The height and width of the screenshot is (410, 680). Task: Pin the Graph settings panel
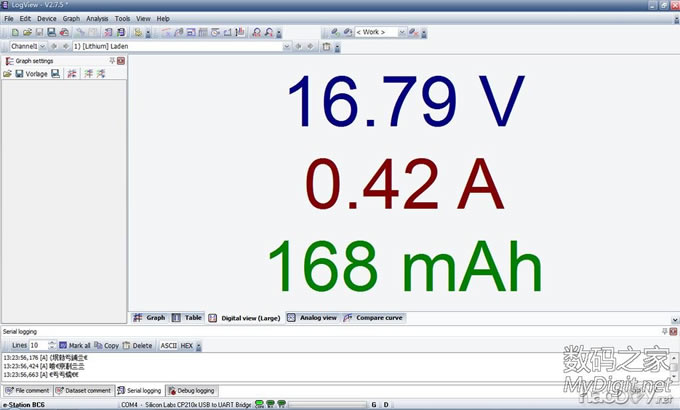click(x=112, y=61)
